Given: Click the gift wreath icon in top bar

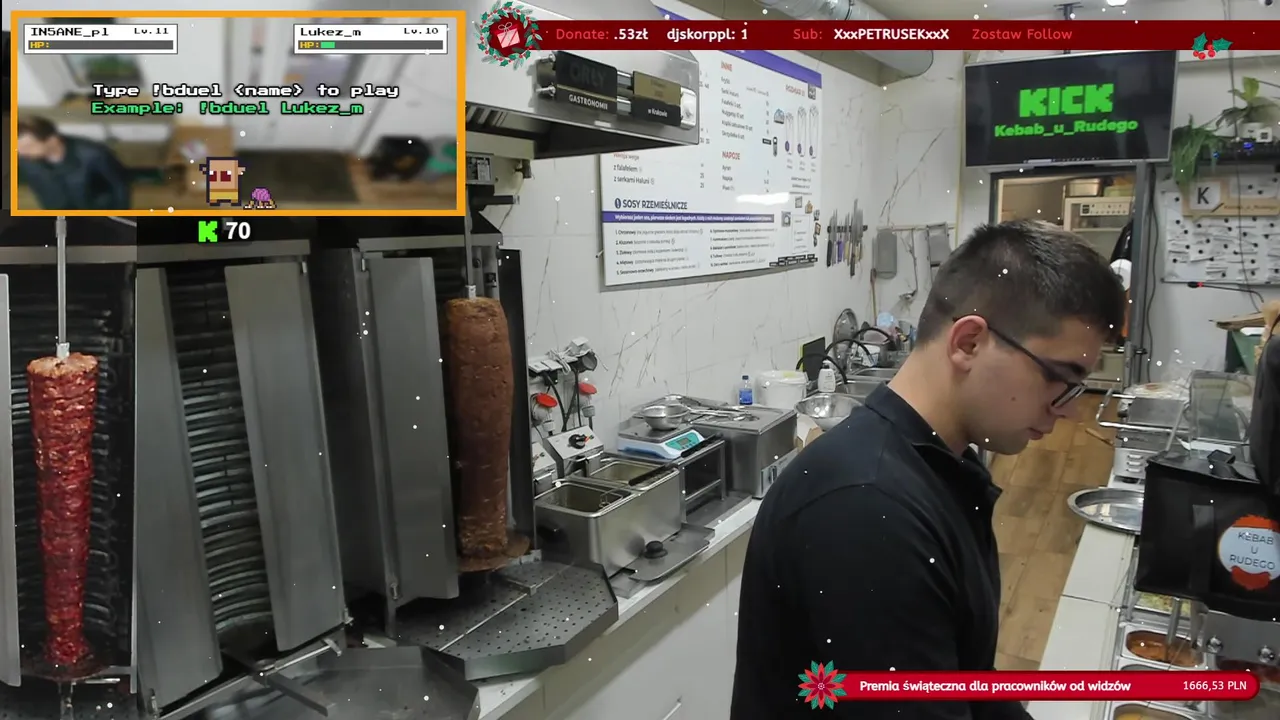Looking at the screenshot, I should pos(508,34).
